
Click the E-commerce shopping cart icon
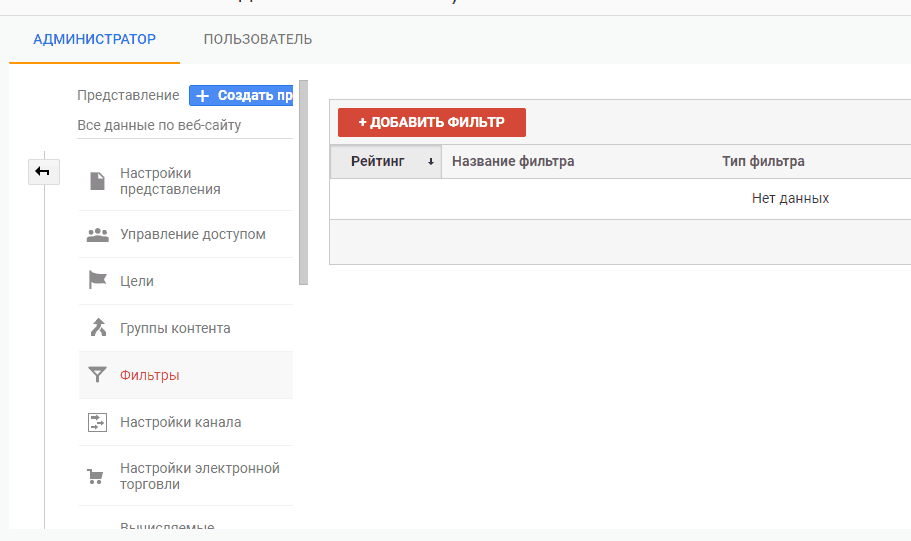[97, 476]
